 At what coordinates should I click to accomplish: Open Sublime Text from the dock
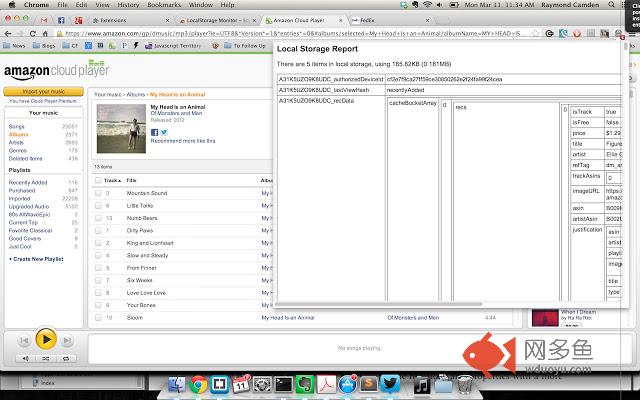368,384
